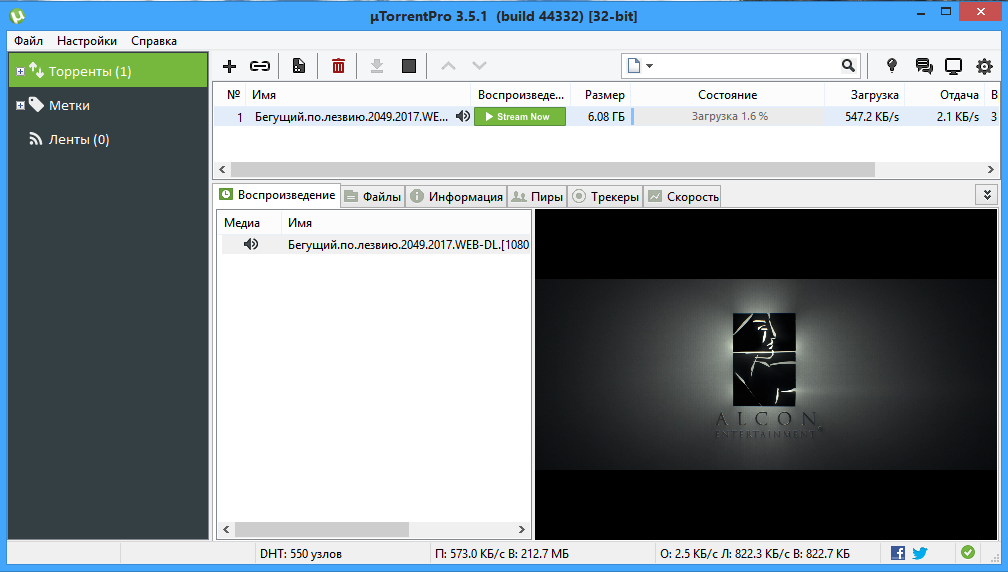Remove torrent with red trash icon

pos(338,66)
